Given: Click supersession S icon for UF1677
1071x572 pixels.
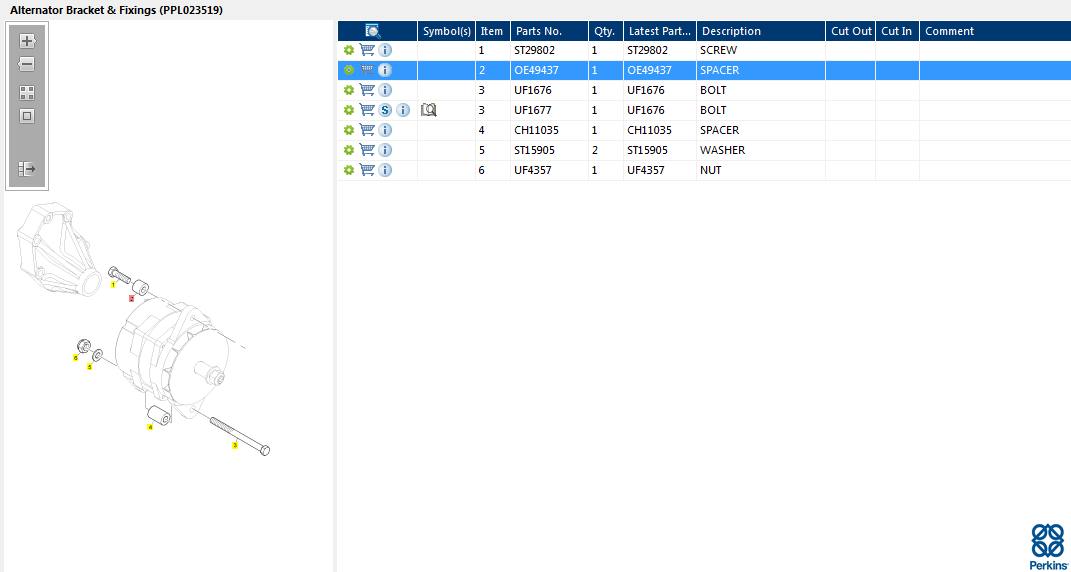Looking at the screenshot, I should 385,110.
